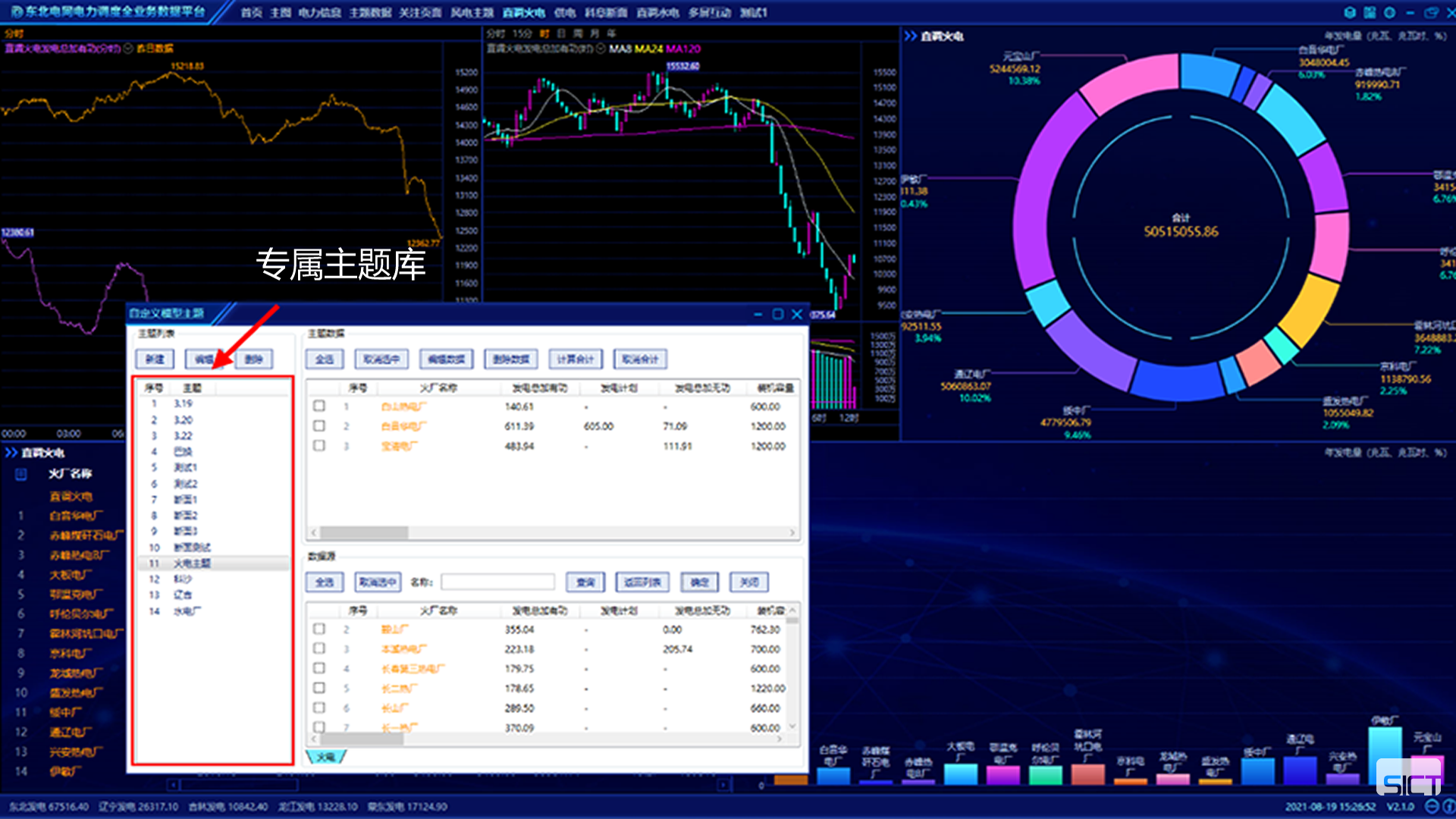Screen dimensions: 1456x819
Task: Click the square icon above 火厂名称 row numbers
Action: pos(21,474)
